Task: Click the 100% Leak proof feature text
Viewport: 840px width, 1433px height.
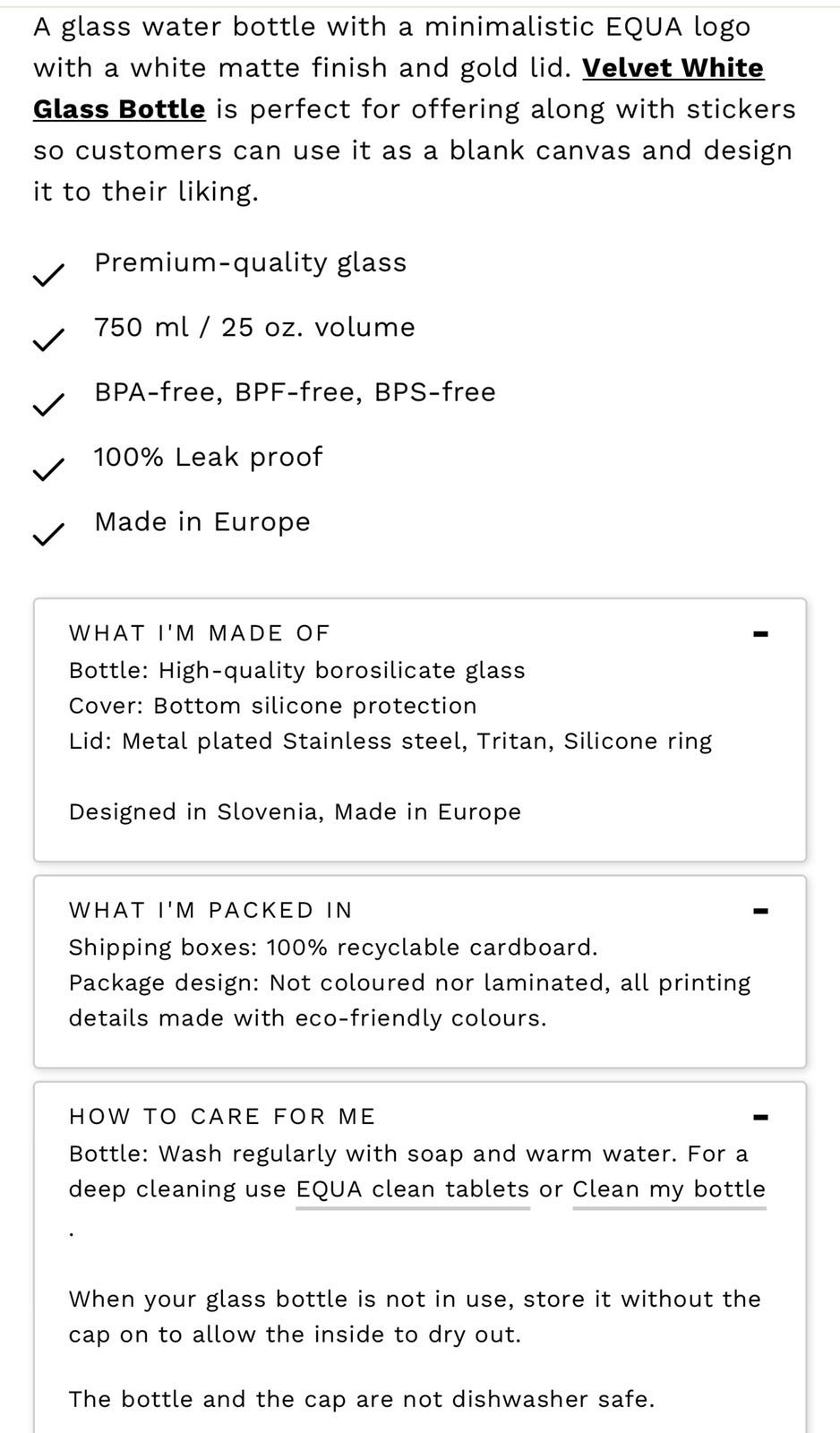Action: click(x=208, y=457)
